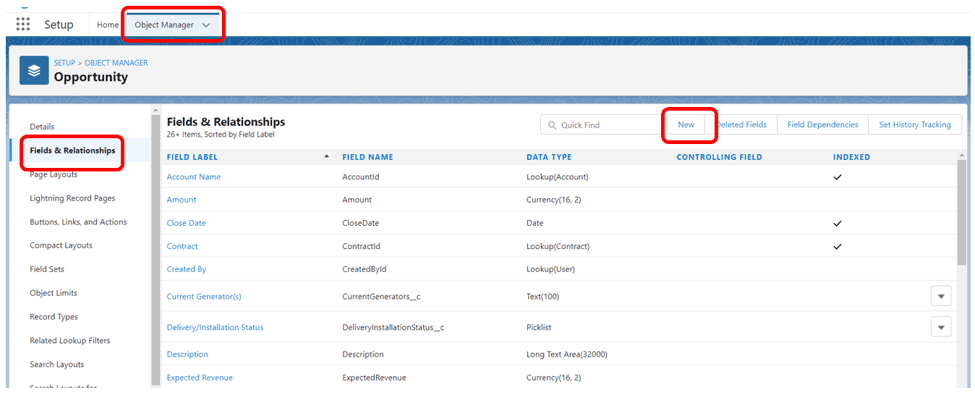Select Fields & Relationships in the sidebar

point(72,150)
